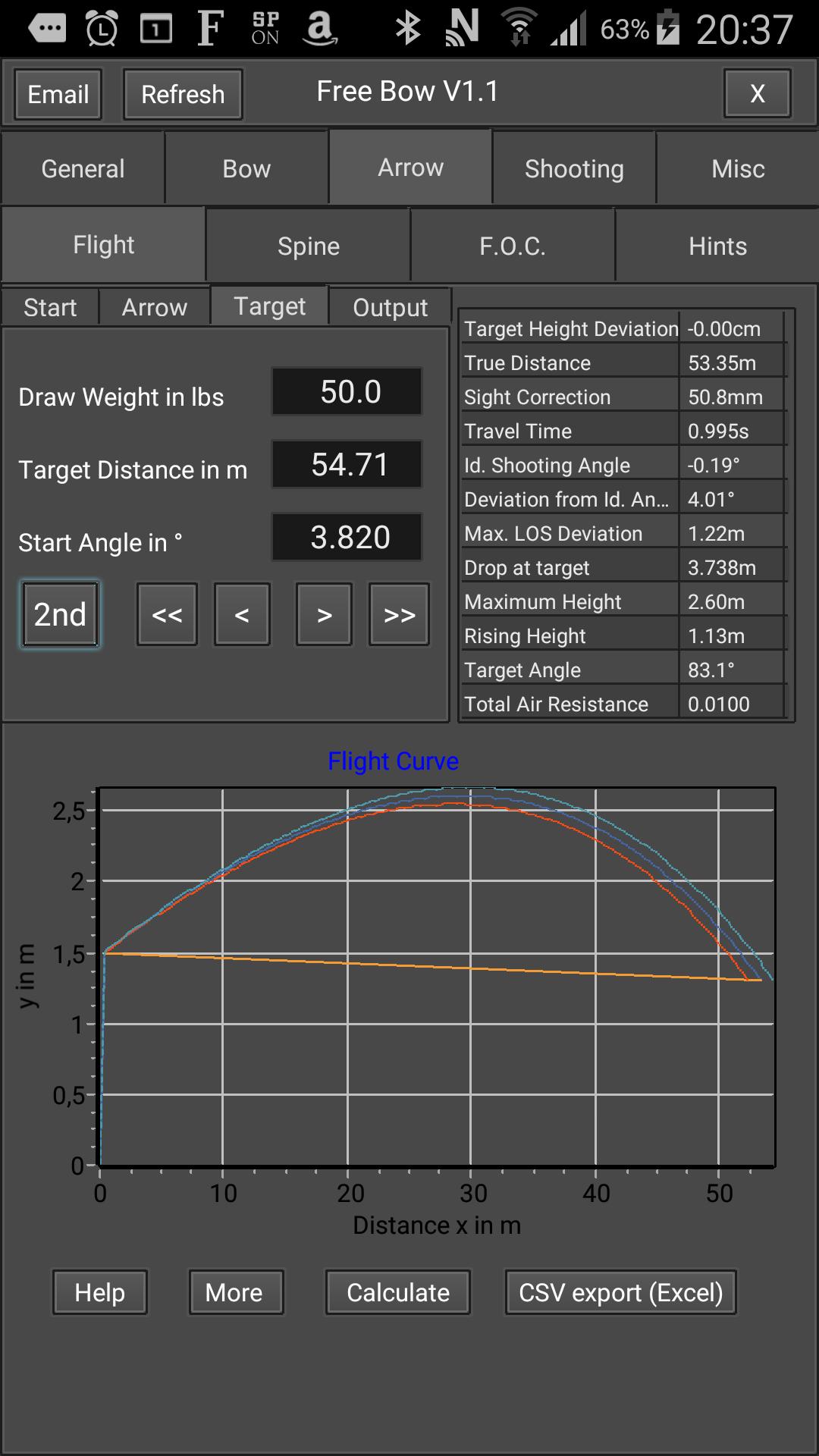Toggle the 2nd button

point(60,614)
